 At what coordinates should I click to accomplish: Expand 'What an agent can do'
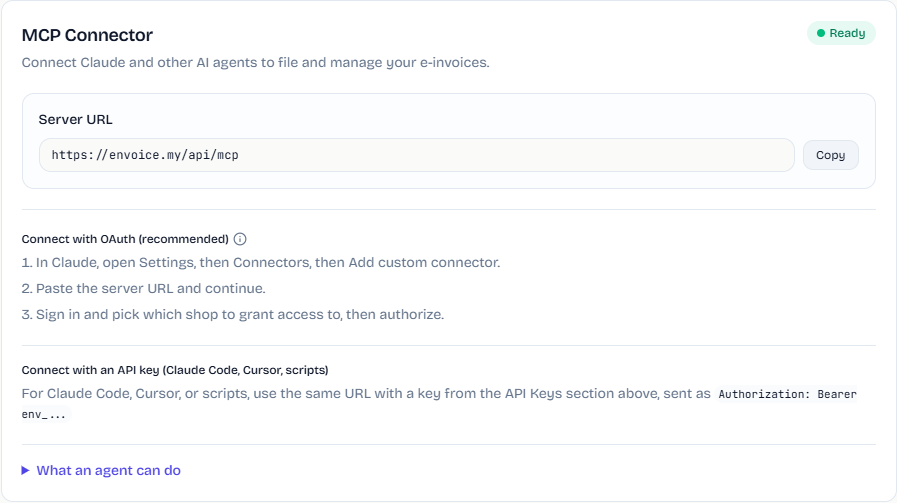coord(101,470)
